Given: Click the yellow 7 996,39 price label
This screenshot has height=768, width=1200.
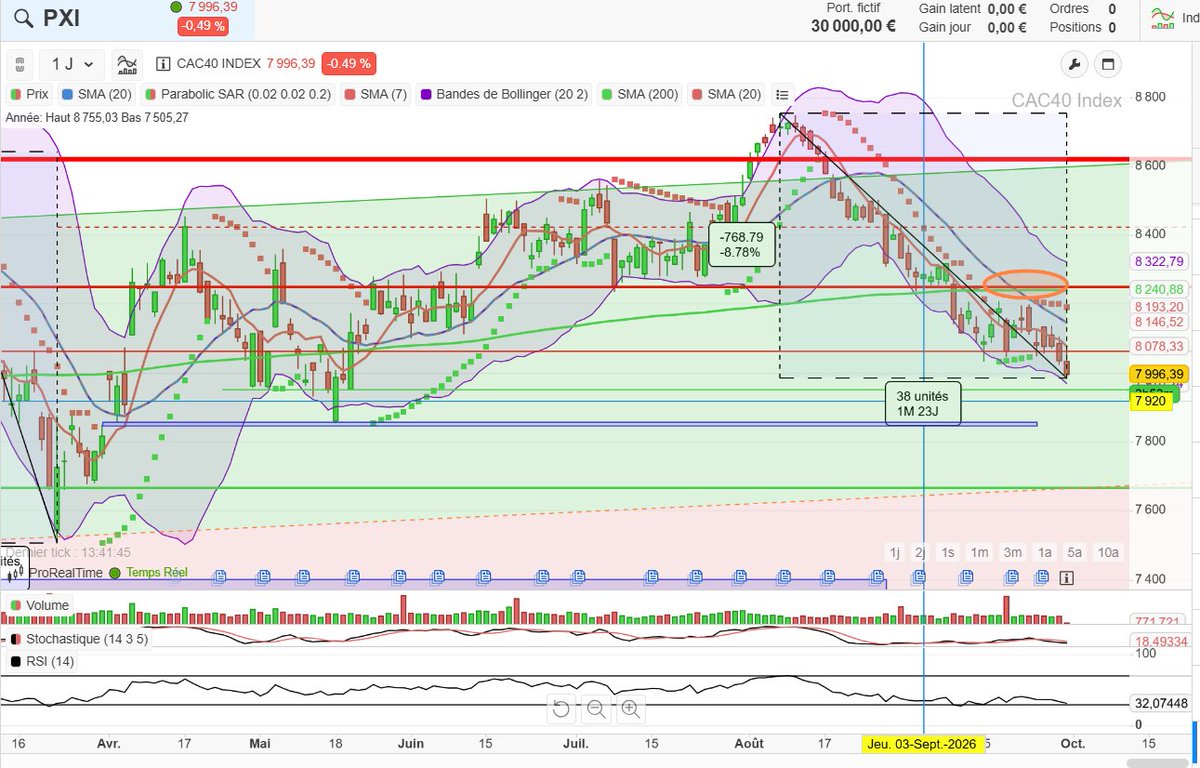Looking at the screenshot, I should 1158,374.
